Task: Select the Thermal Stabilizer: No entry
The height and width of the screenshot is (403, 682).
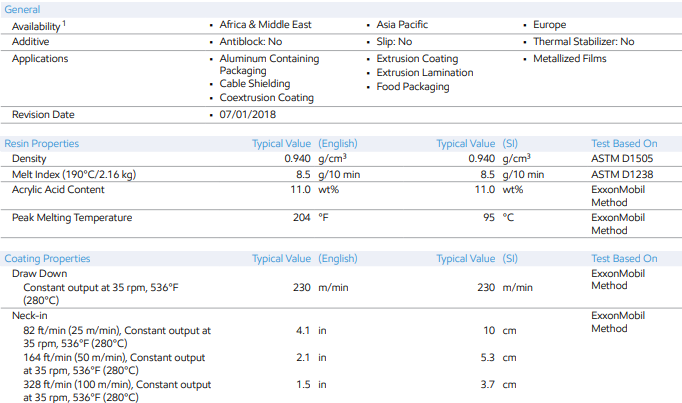Action: coord(584,42)
